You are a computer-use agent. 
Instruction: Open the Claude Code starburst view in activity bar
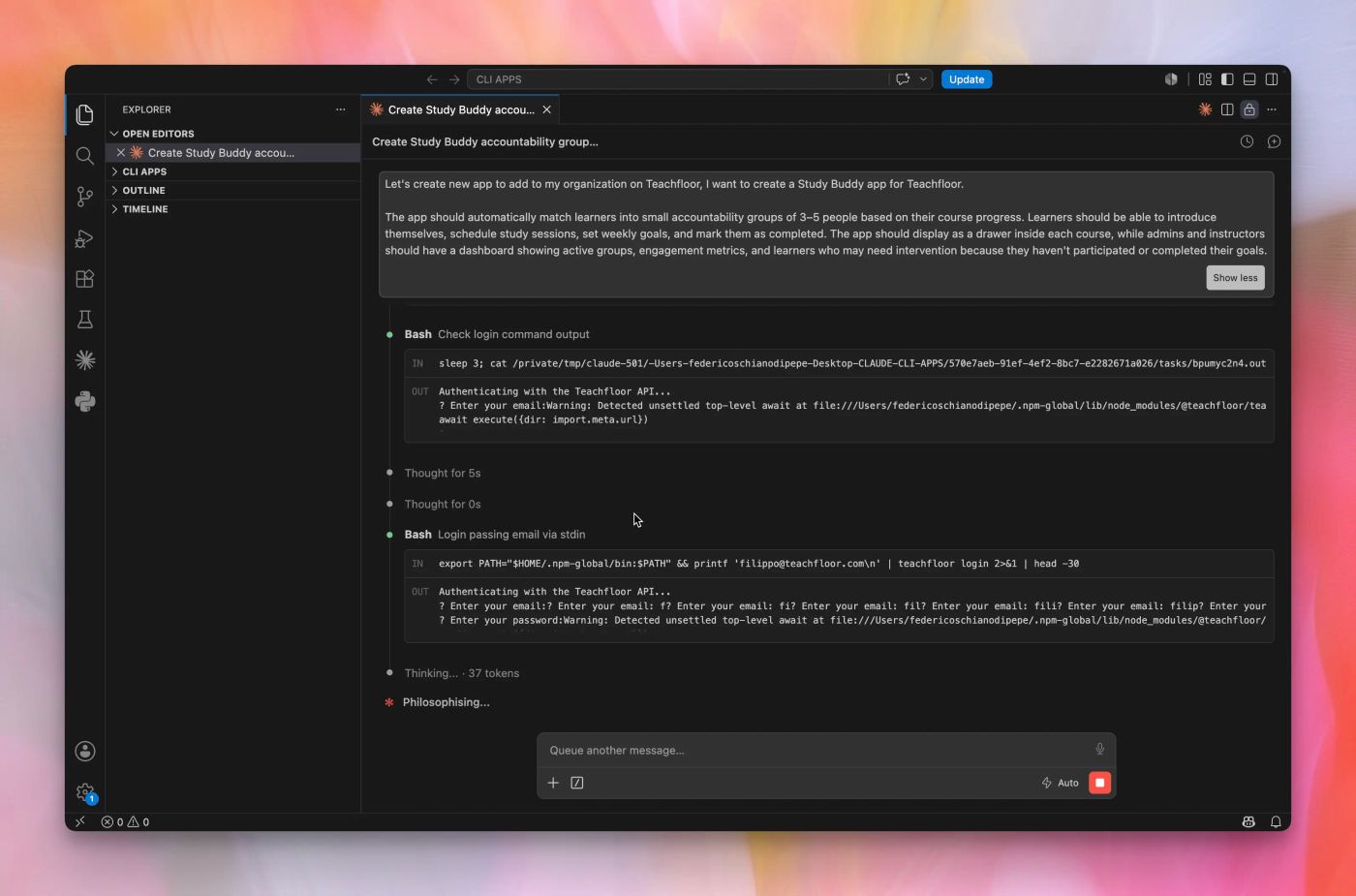coord(85,360)
